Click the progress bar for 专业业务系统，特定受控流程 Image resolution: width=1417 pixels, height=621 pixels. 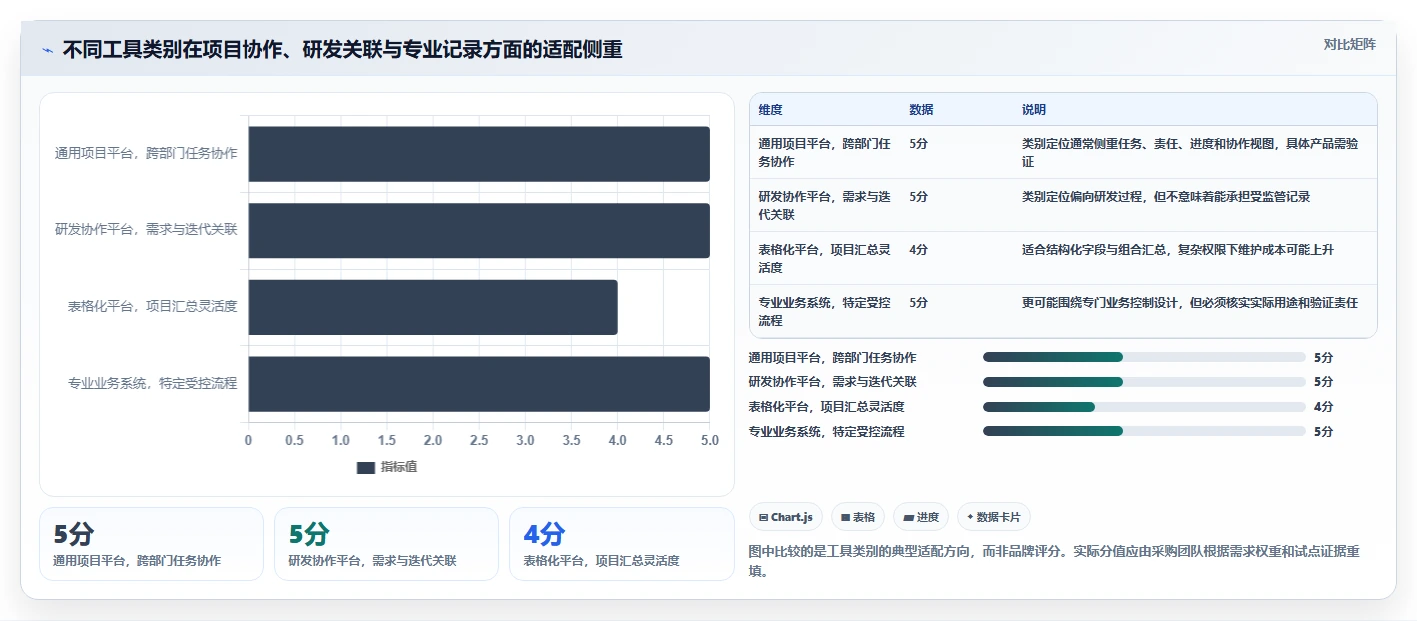click(x=1144, y=431)
